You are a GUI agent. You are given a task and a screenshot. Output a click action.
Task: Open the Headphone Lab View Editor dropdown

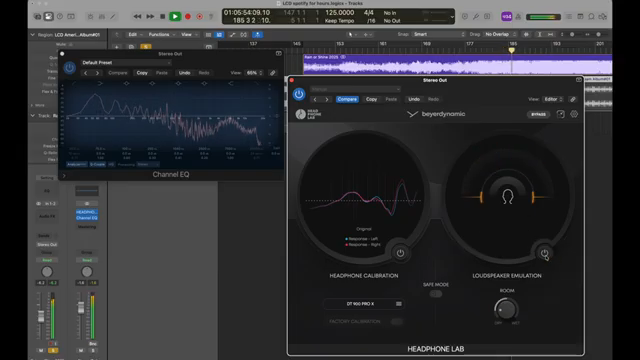click(x=553, y=99)
